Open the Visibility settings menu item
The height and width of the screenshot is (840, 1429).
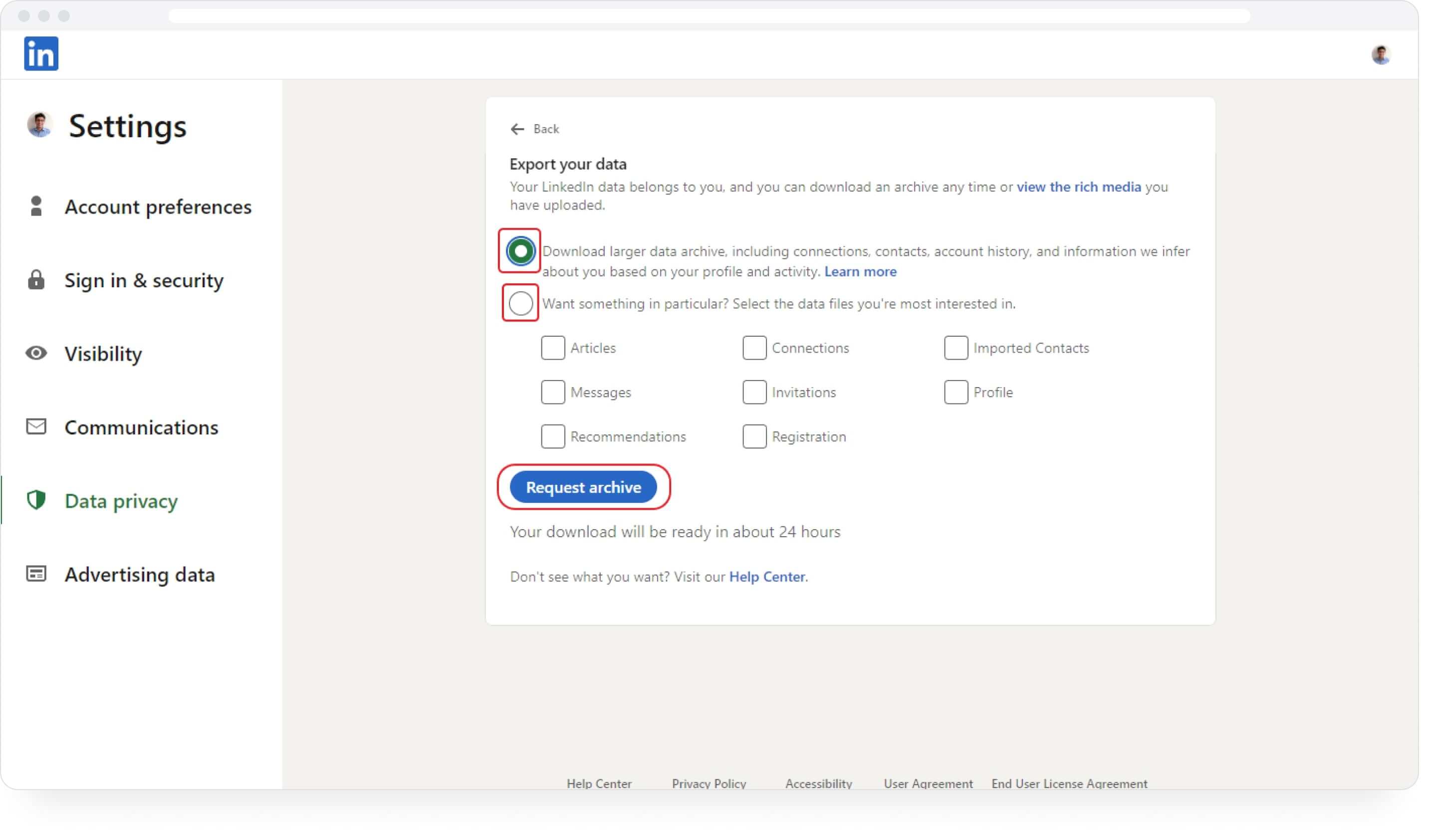click(103, 354)
